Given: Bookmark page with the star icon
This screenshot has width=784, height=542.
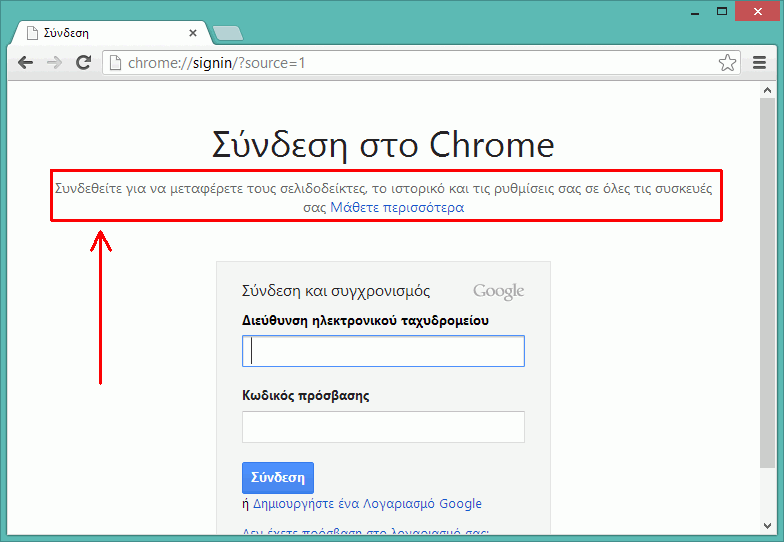Looking at the screenshot, I should [x=727, y=63].
